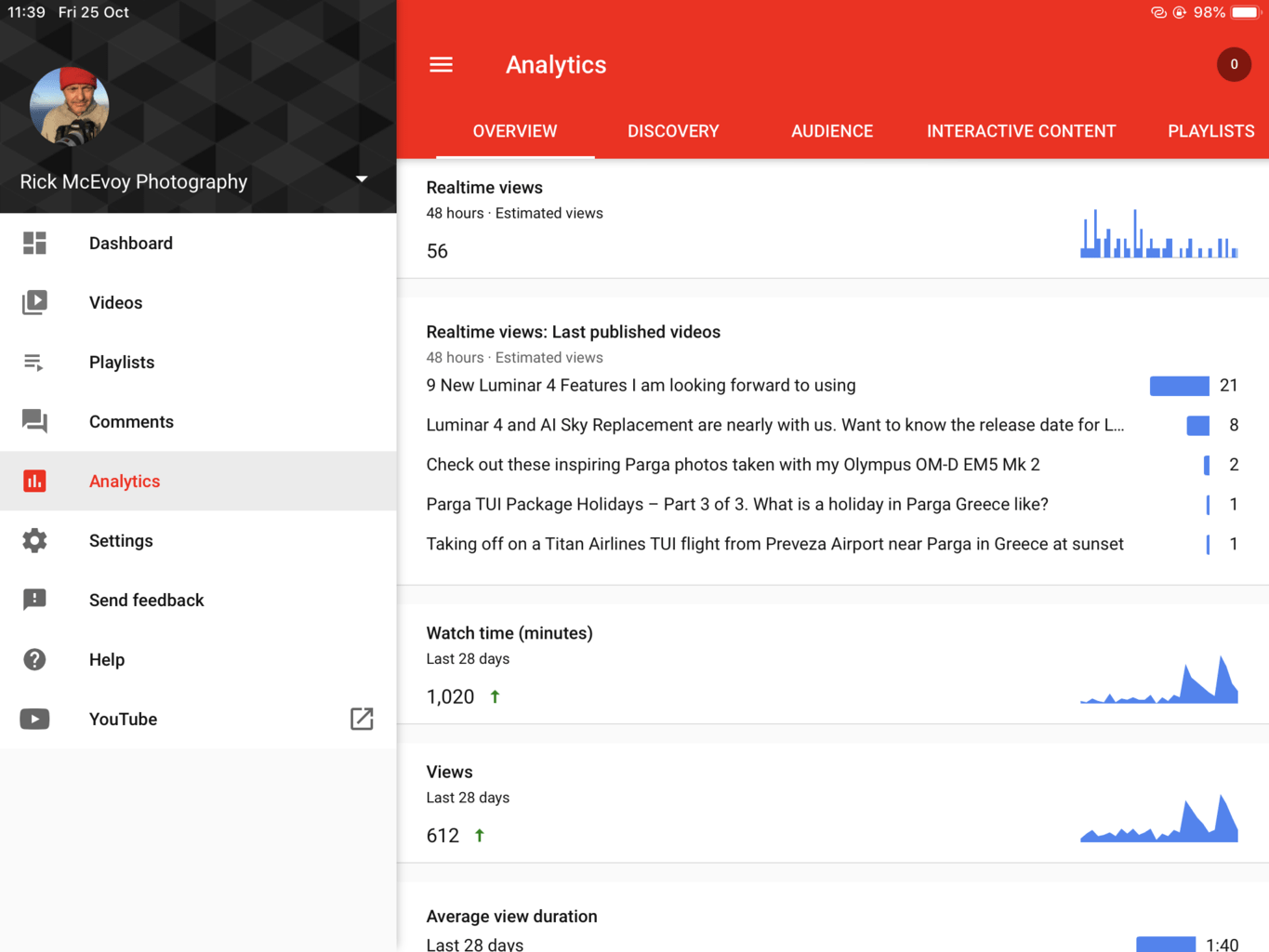The height and width of the screenshot is (952, 1269).
Task: Tap the channel profile avatar
Action: (x=69, y=106)
